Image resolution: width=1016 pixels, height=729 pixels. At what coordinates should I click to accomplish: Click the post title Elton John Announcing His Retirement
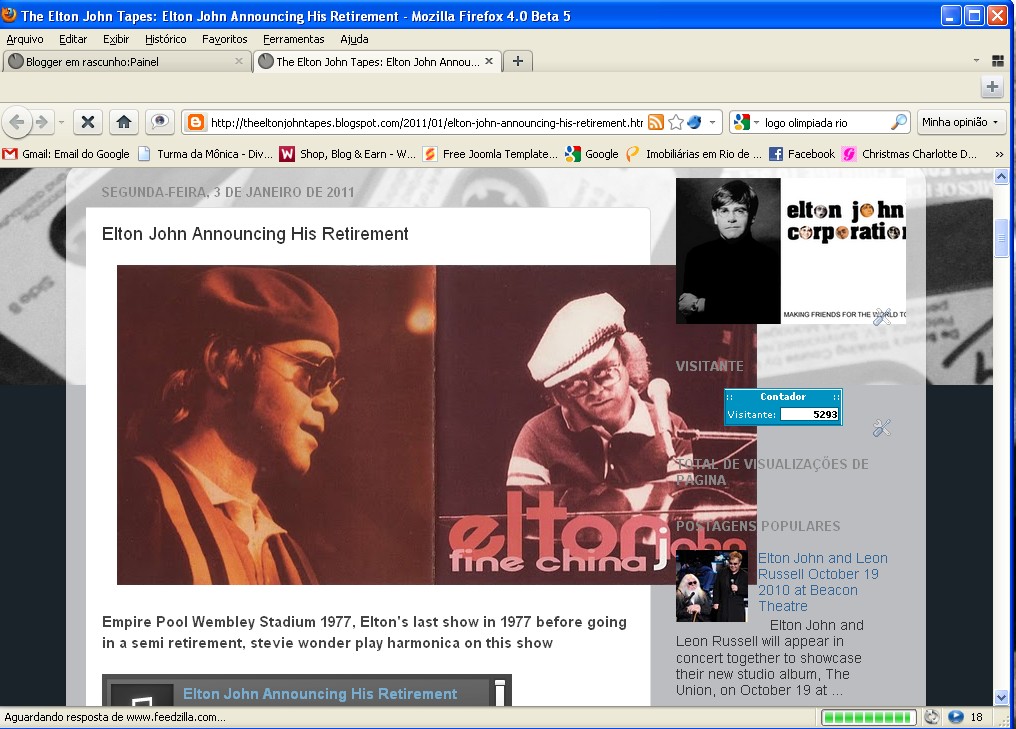click(x=255, y=234)
